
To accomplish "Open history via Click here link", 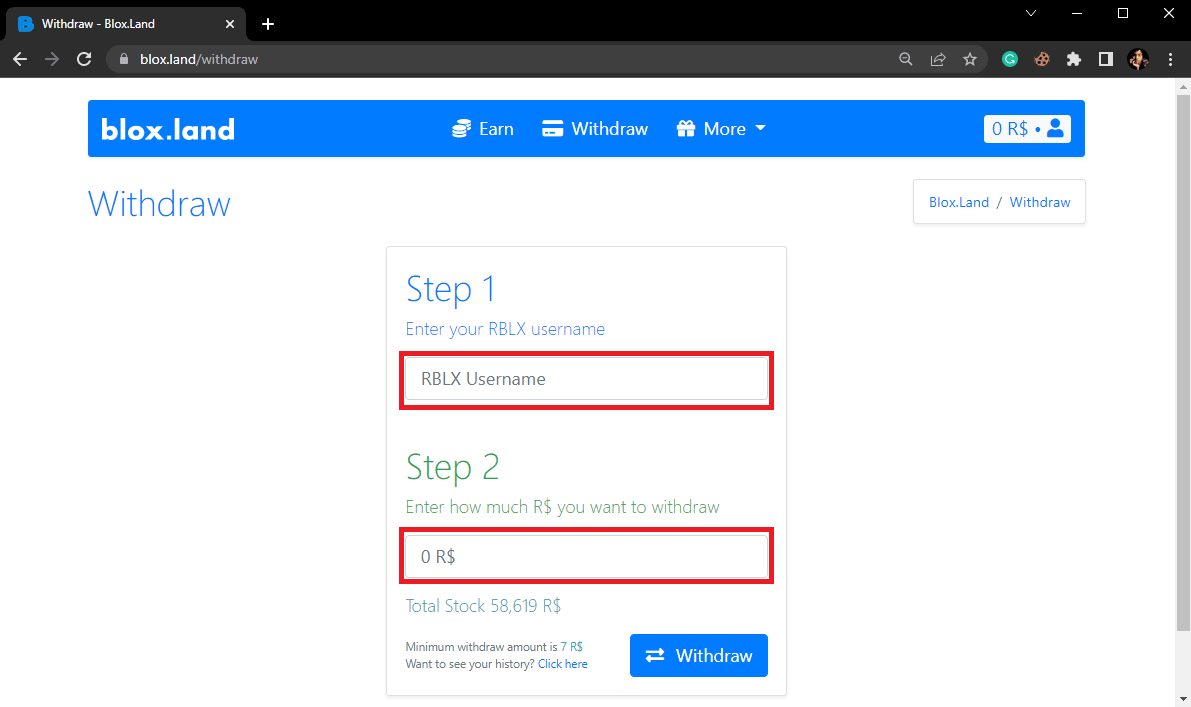I will coord(563,664).
